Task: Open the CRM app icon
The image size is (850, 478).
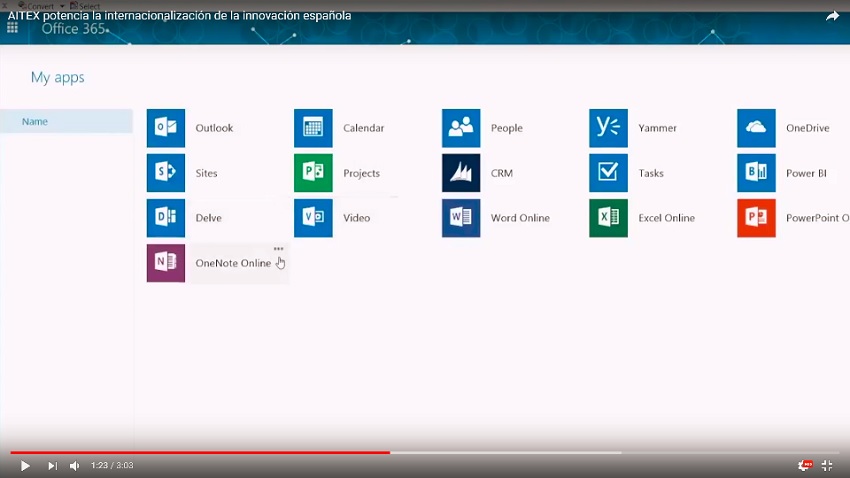Action: click(x=461, y=173)
